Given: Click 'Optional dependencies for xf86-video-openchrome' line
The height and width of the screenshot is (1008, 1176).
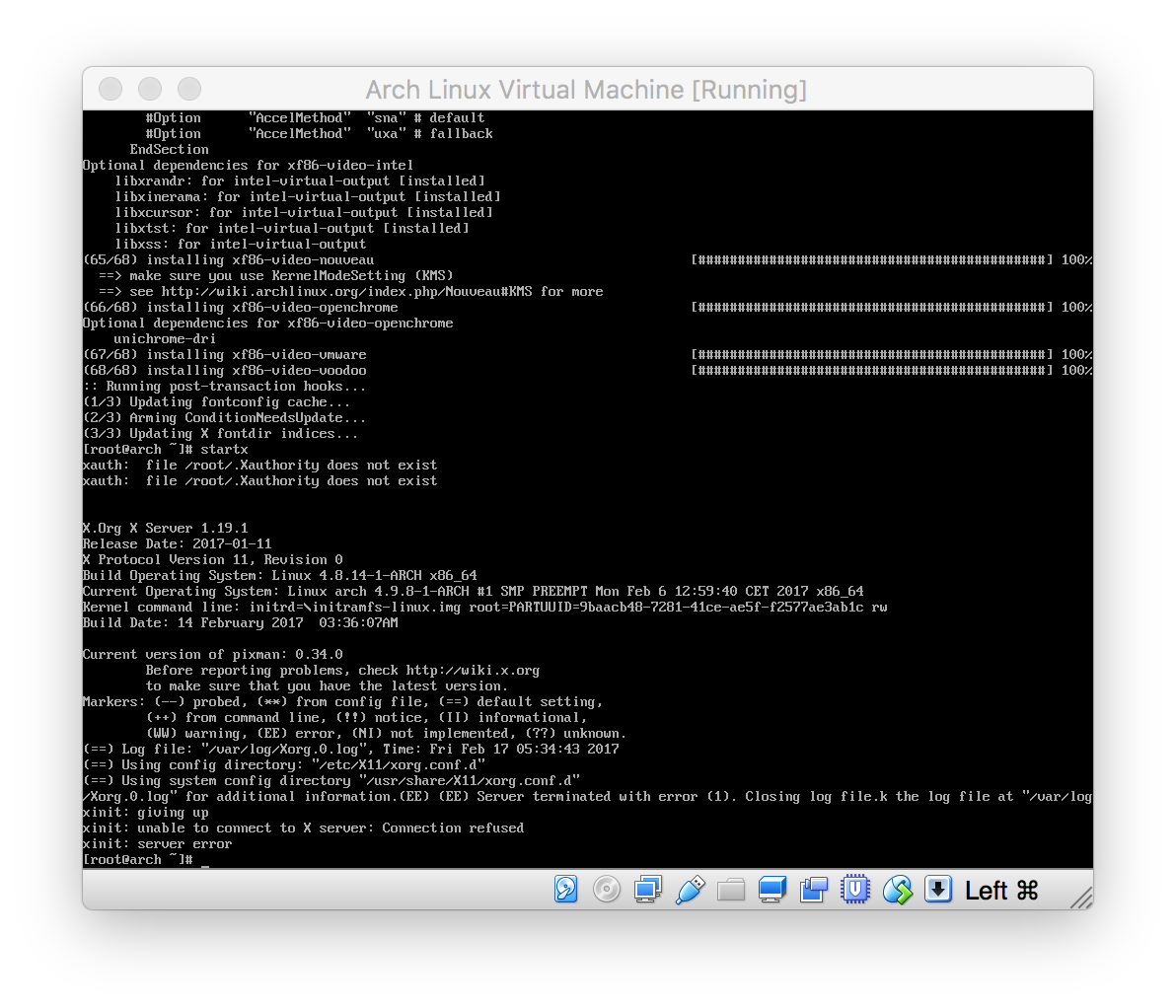Looking at the screenshot, I should [x=267, y=324].
